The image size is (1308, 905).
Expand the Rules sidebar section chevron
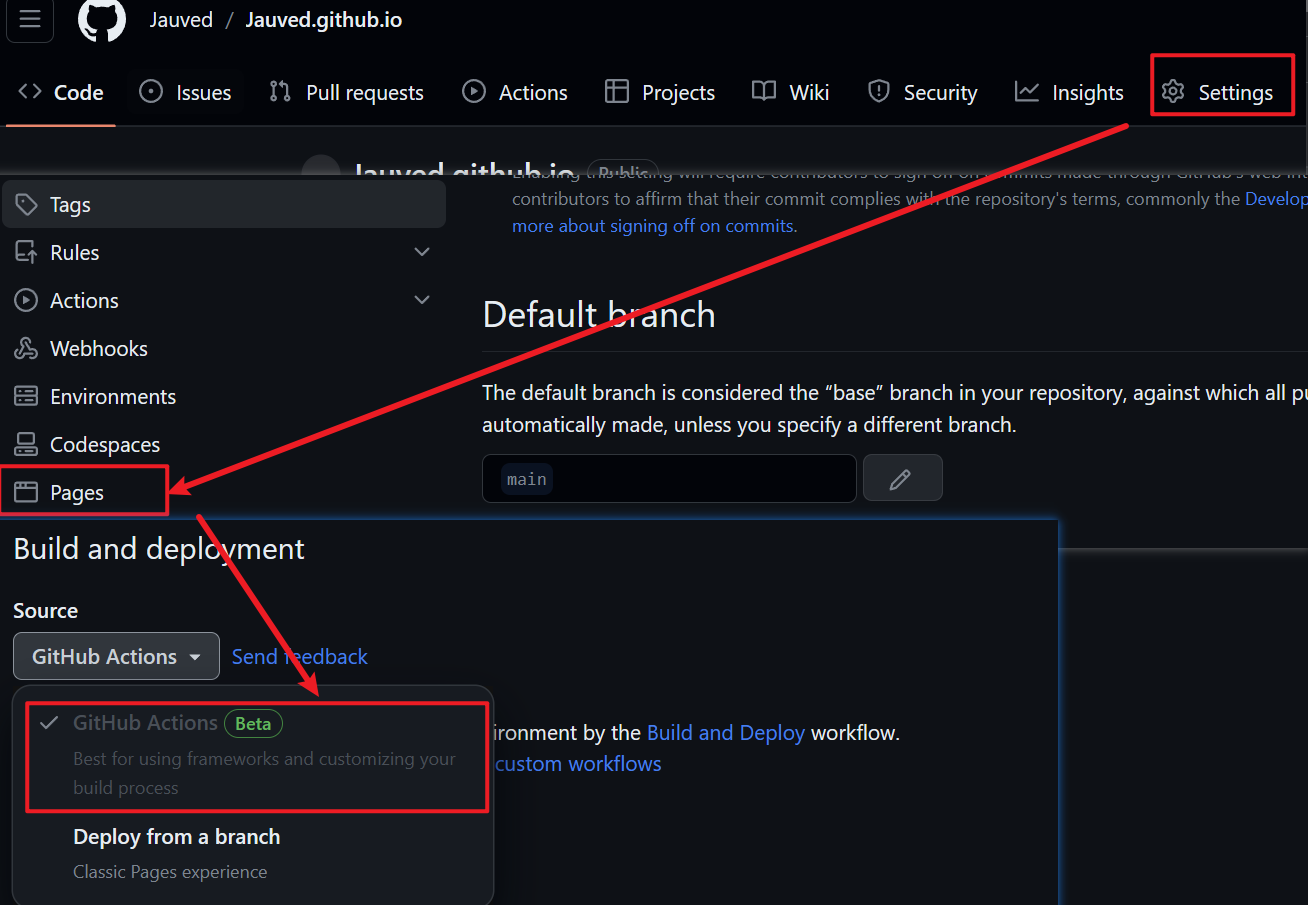pyautogui.click(x=422, y=253)
